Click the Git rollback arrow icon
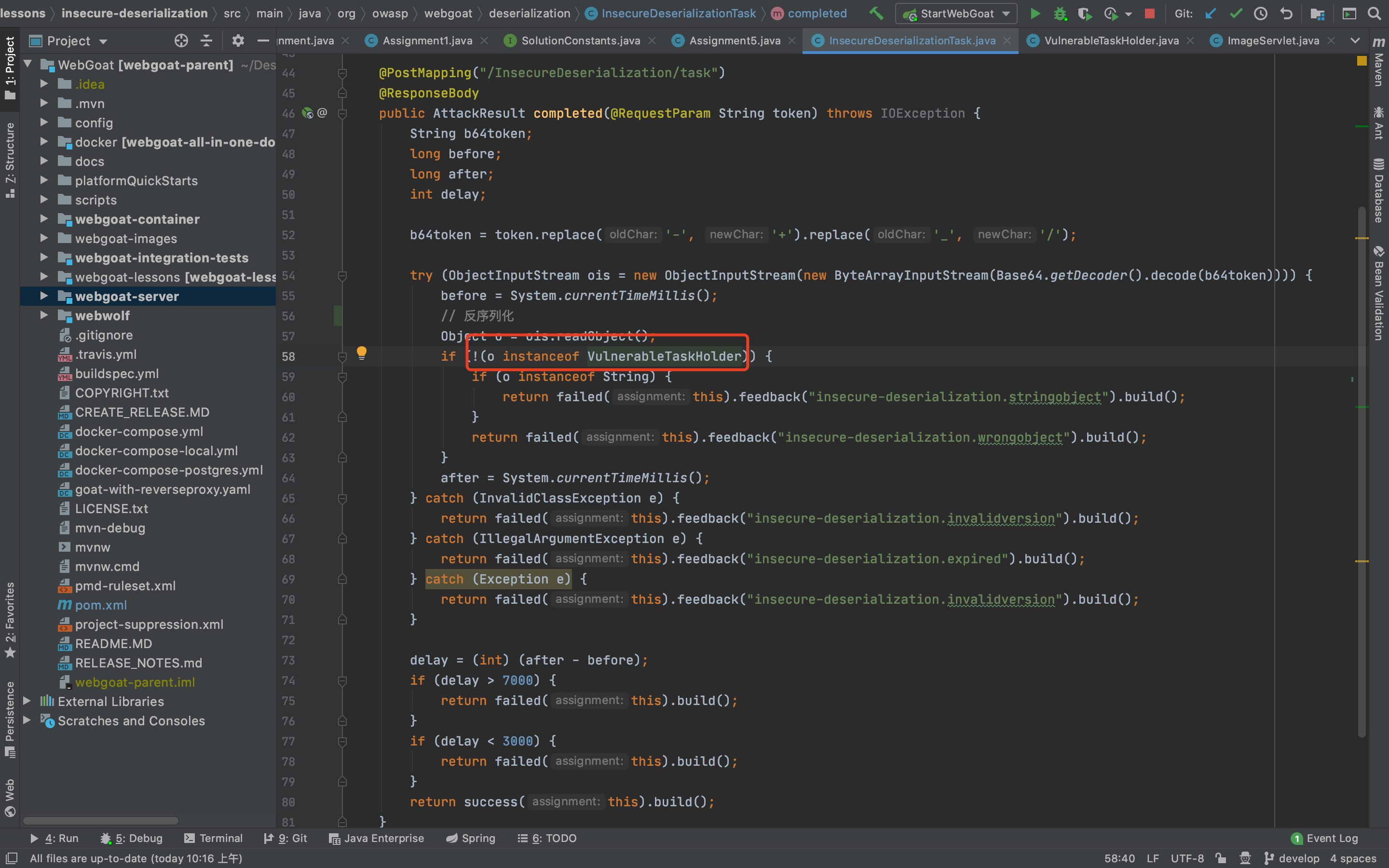This screenshot has height=868, width=1389. 1286,13
